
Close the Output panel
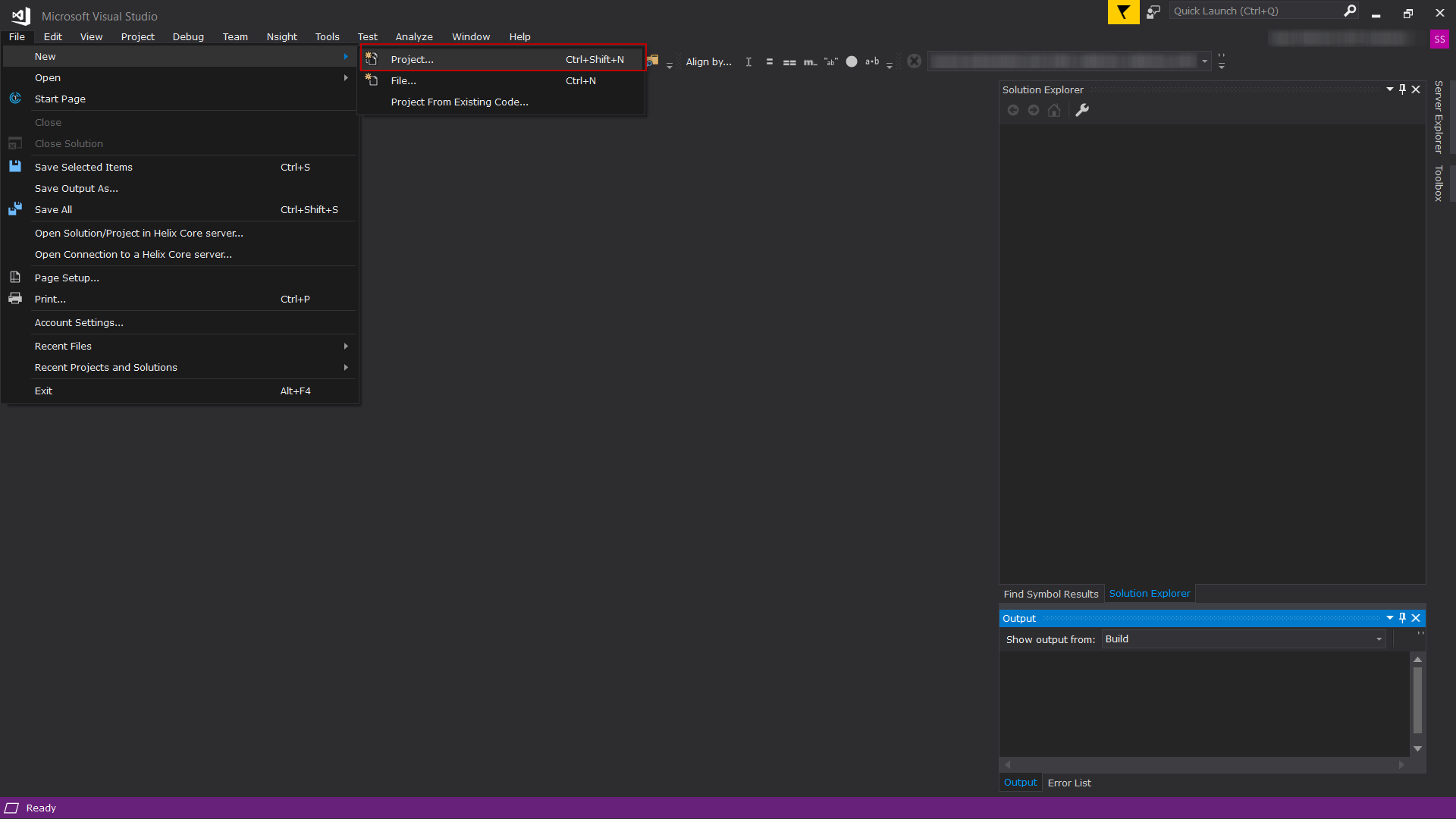pos(1416,618)
